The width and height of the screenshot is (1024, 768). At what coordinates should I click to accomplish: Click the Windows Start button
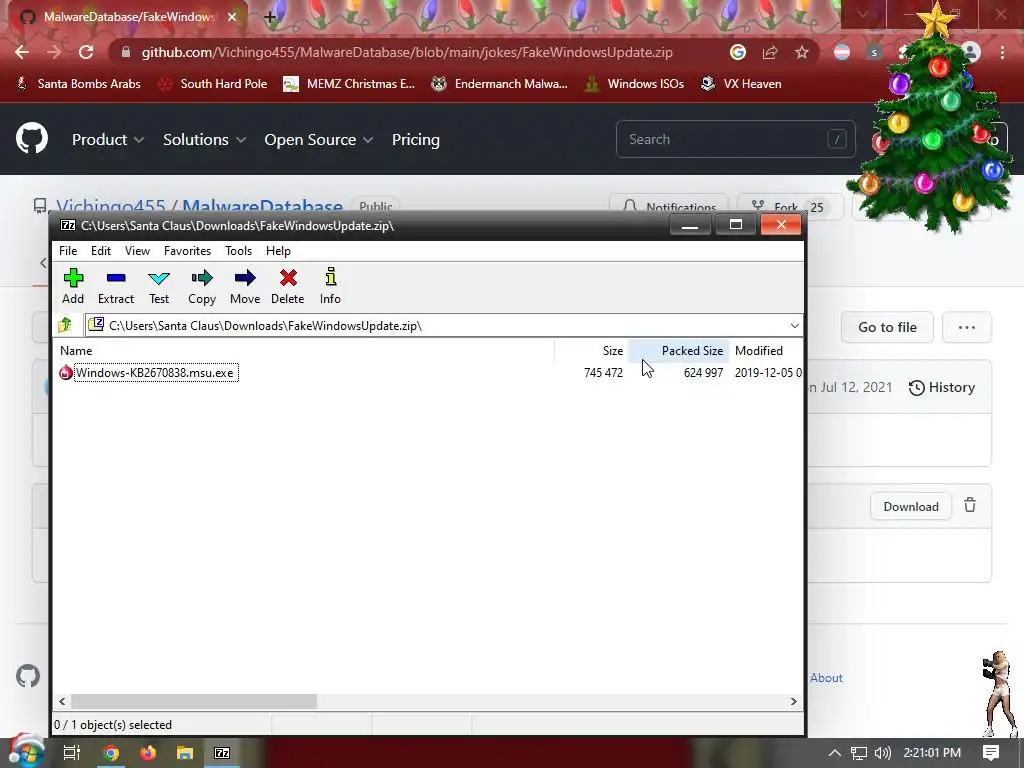click(x=26, y=752)
